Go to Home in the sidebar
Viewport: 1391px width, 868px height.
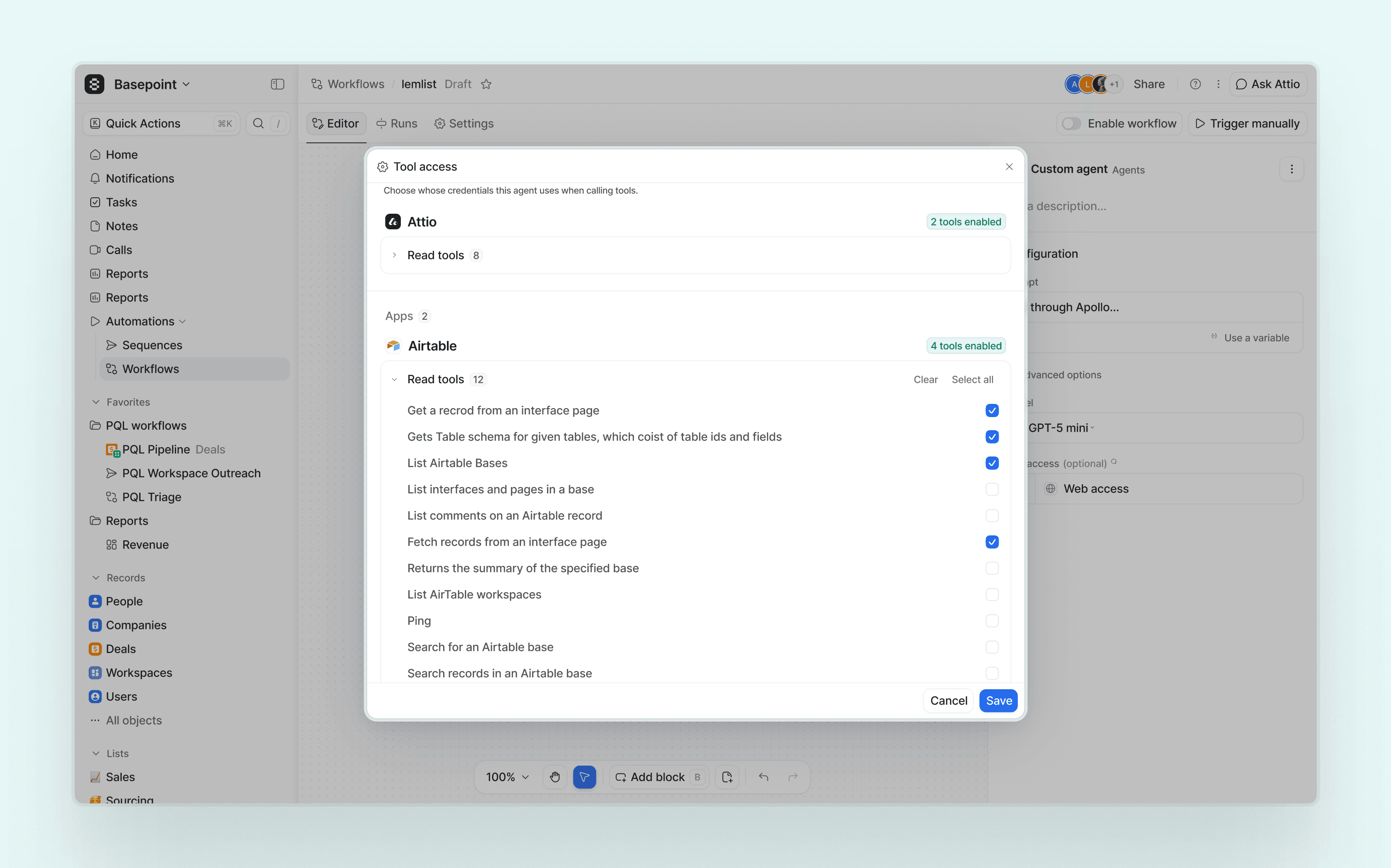[x=114, y=155]
